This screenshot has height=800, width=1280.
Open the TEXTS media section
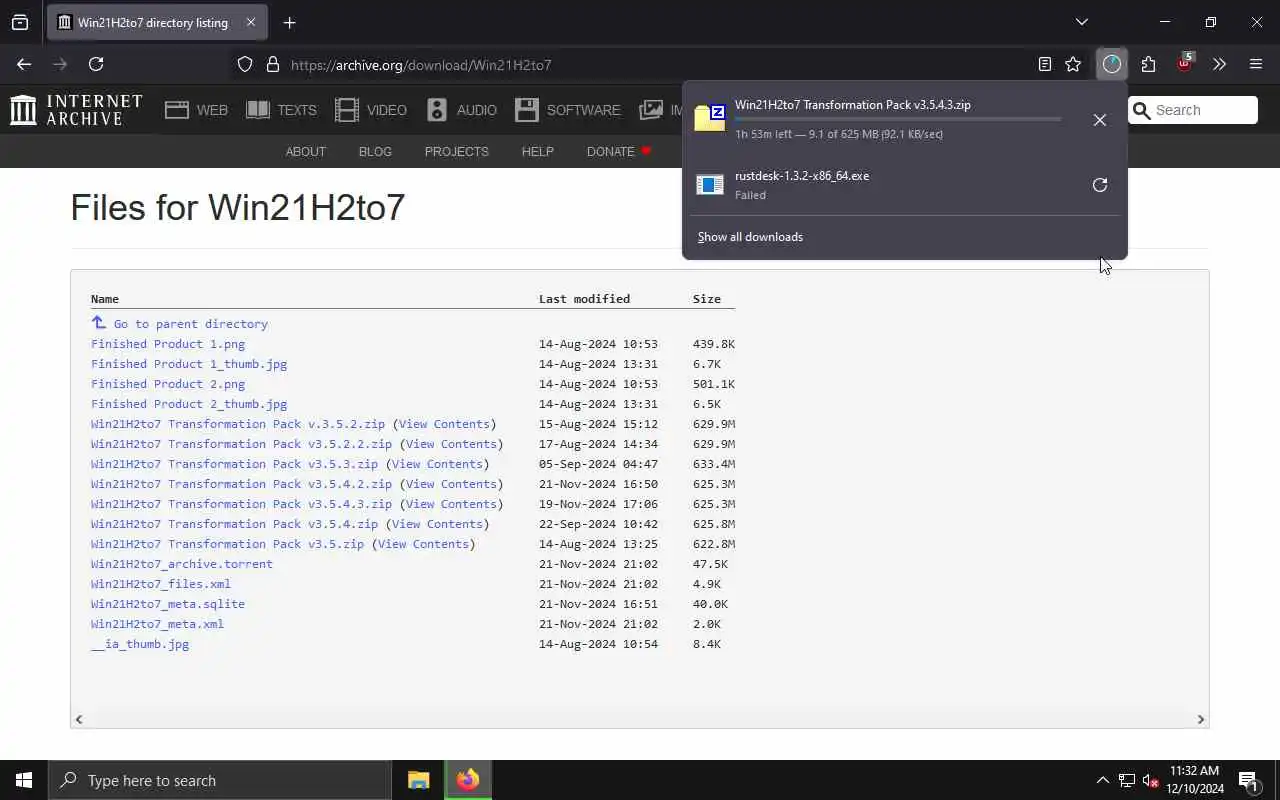(x=281, y=110)
